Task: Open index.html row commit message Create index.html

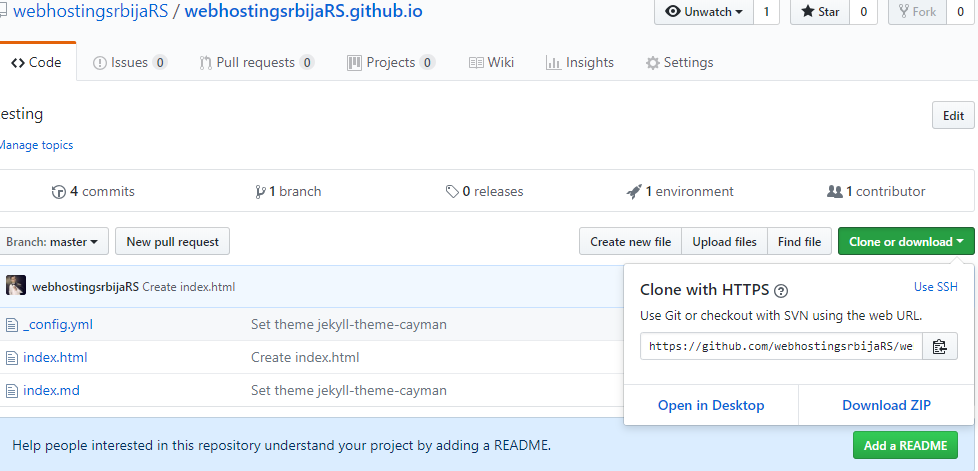Action: point(305,357)
